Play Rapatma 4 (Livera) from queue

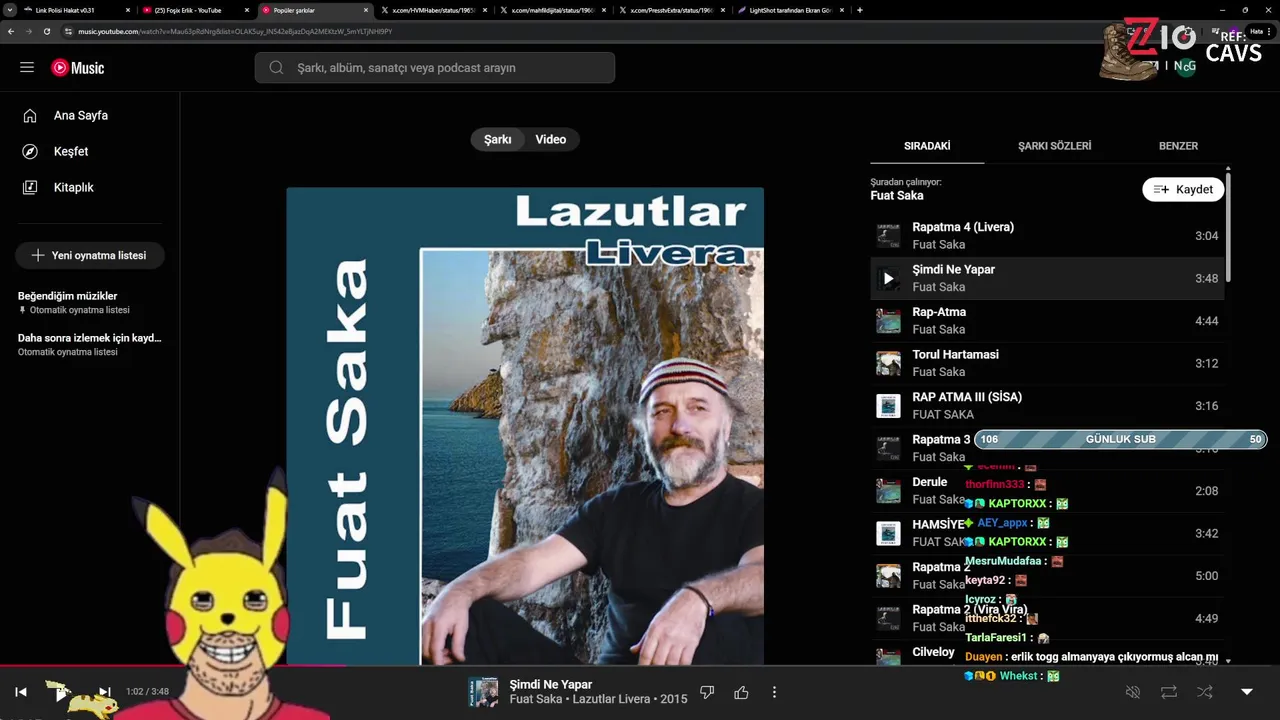click(x=1047, y=236)
